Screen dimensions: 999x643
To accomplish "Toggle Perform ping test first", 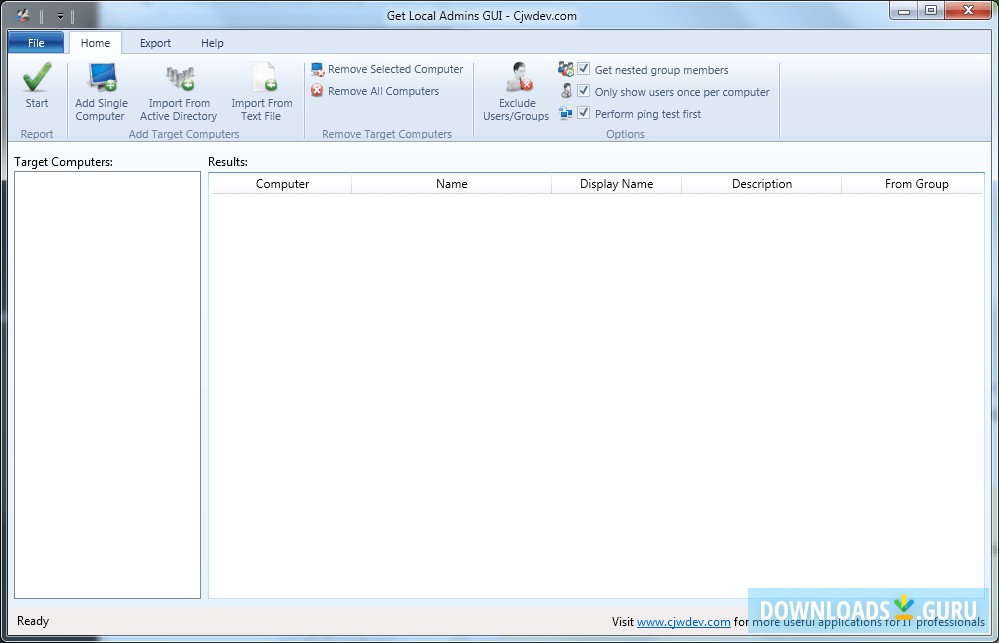I will [x=583, y=113].
